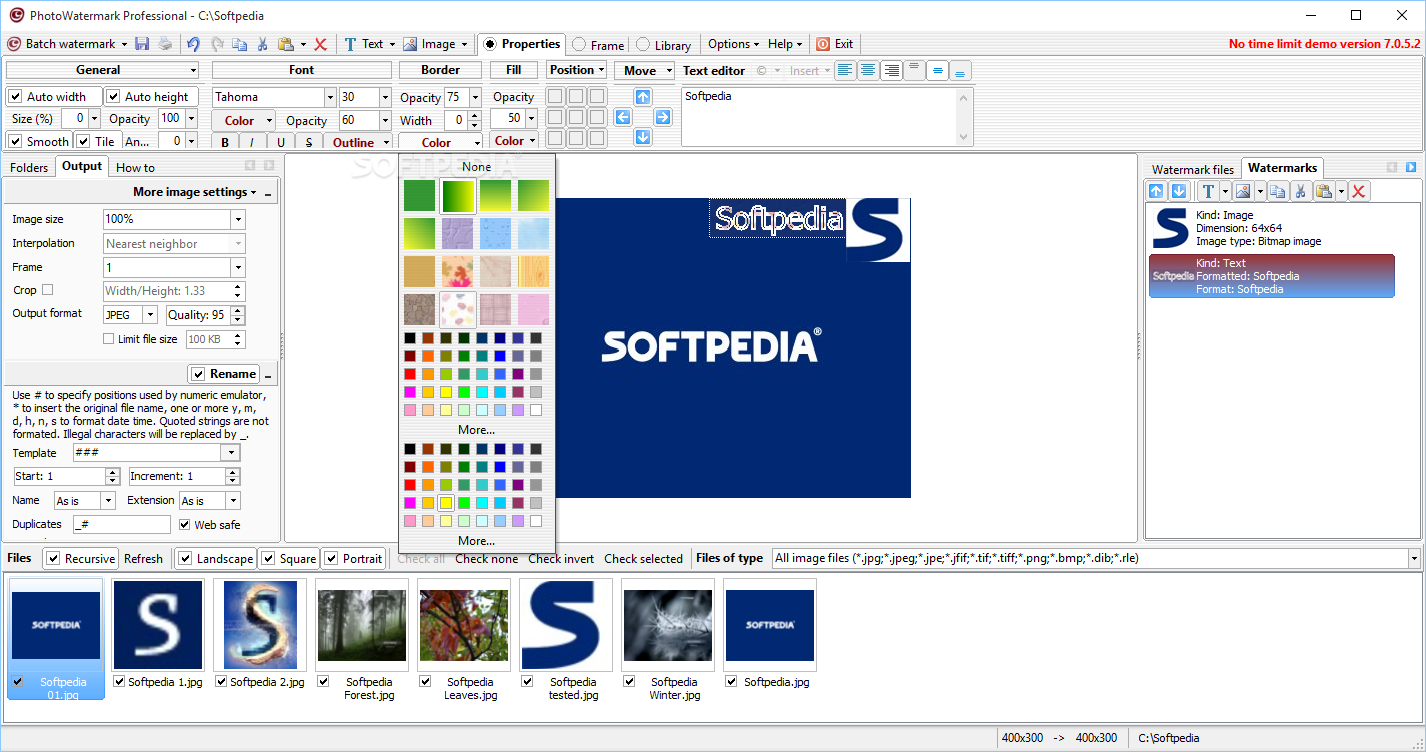Move watermark up with the blue up arrow
This screenshot has width=1426, height=752.
[x=643, y=97]
